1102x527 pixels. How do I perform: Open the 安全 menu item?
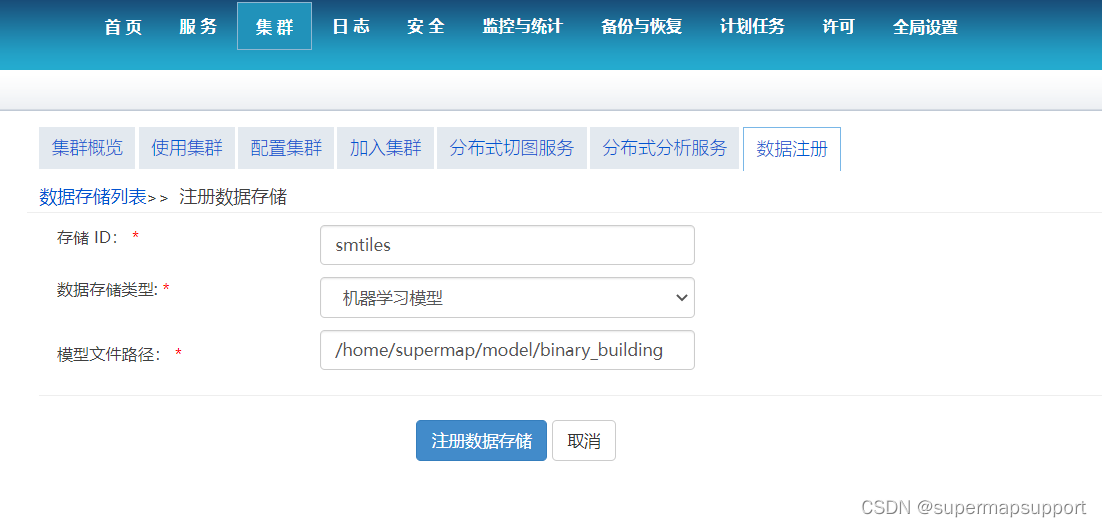[x=426, y=27]
